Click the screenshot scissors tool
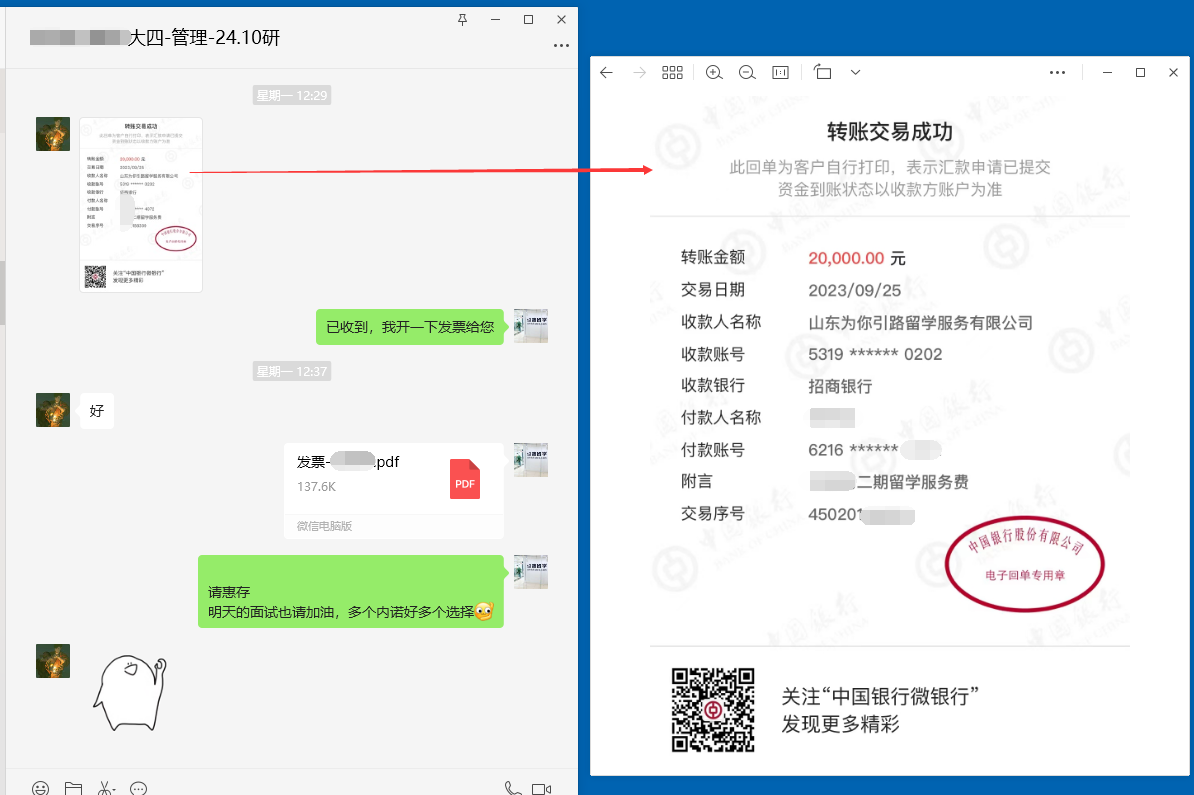This screenshot has width=1194, height=795. [x=106, y=788]
